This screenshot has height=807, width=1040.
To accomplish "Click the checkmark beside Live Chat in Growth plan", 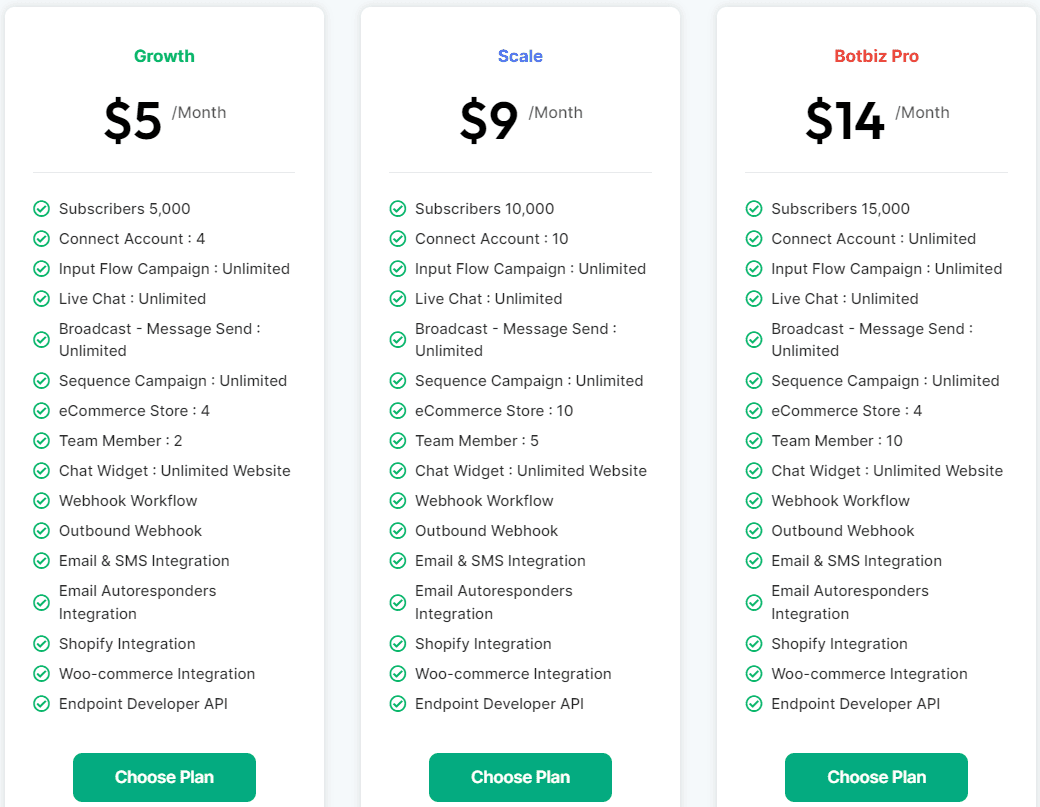I will (x=41, y=298).
